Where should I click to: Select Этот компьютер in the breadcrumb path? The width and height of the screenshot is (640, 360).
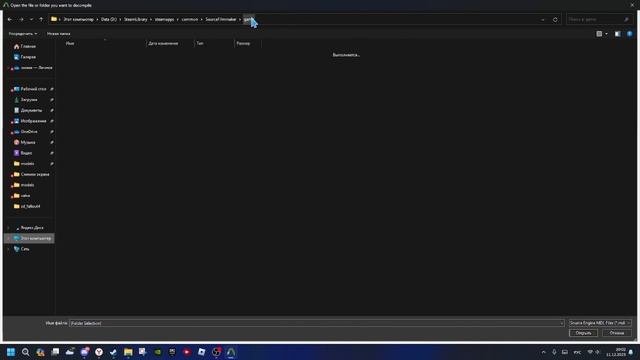pos(78,19)
